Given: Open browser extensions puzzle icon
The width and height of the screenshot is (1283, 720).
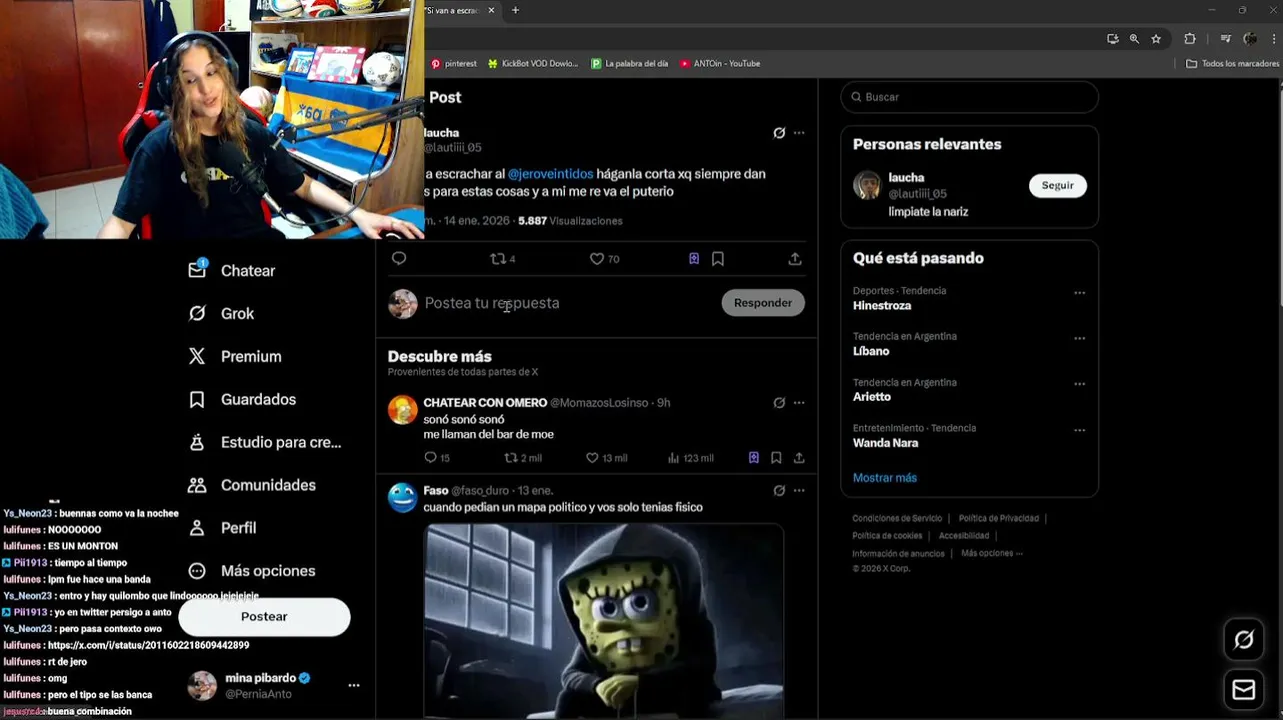Looking at the screenshot, I should (x=1190, y=39).
